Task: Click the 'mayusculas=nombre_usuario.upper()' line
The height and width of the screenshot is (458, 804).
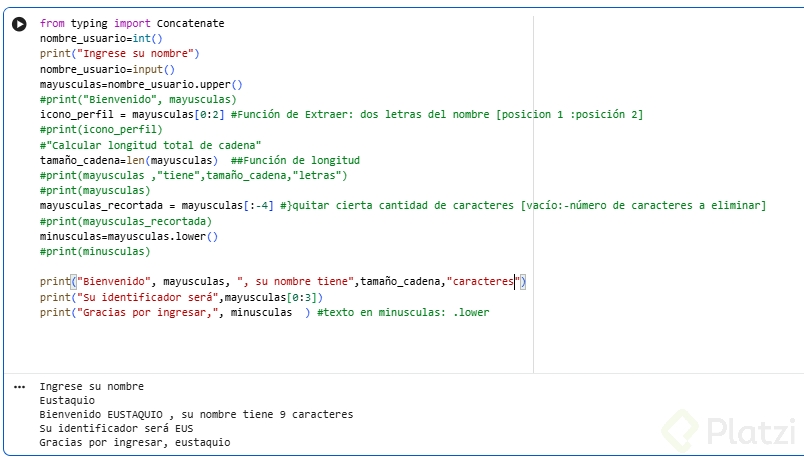Action: click(x=141, y=85)
